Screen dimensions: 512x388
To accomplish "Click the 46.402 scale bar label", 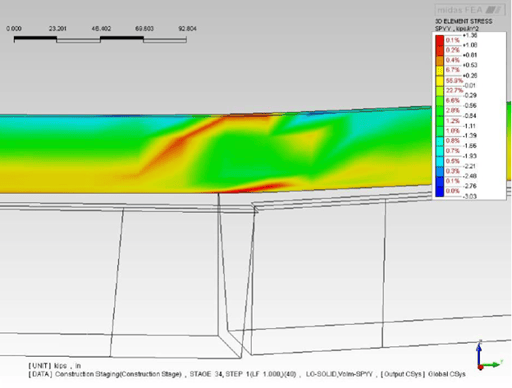I will [101, 29].
